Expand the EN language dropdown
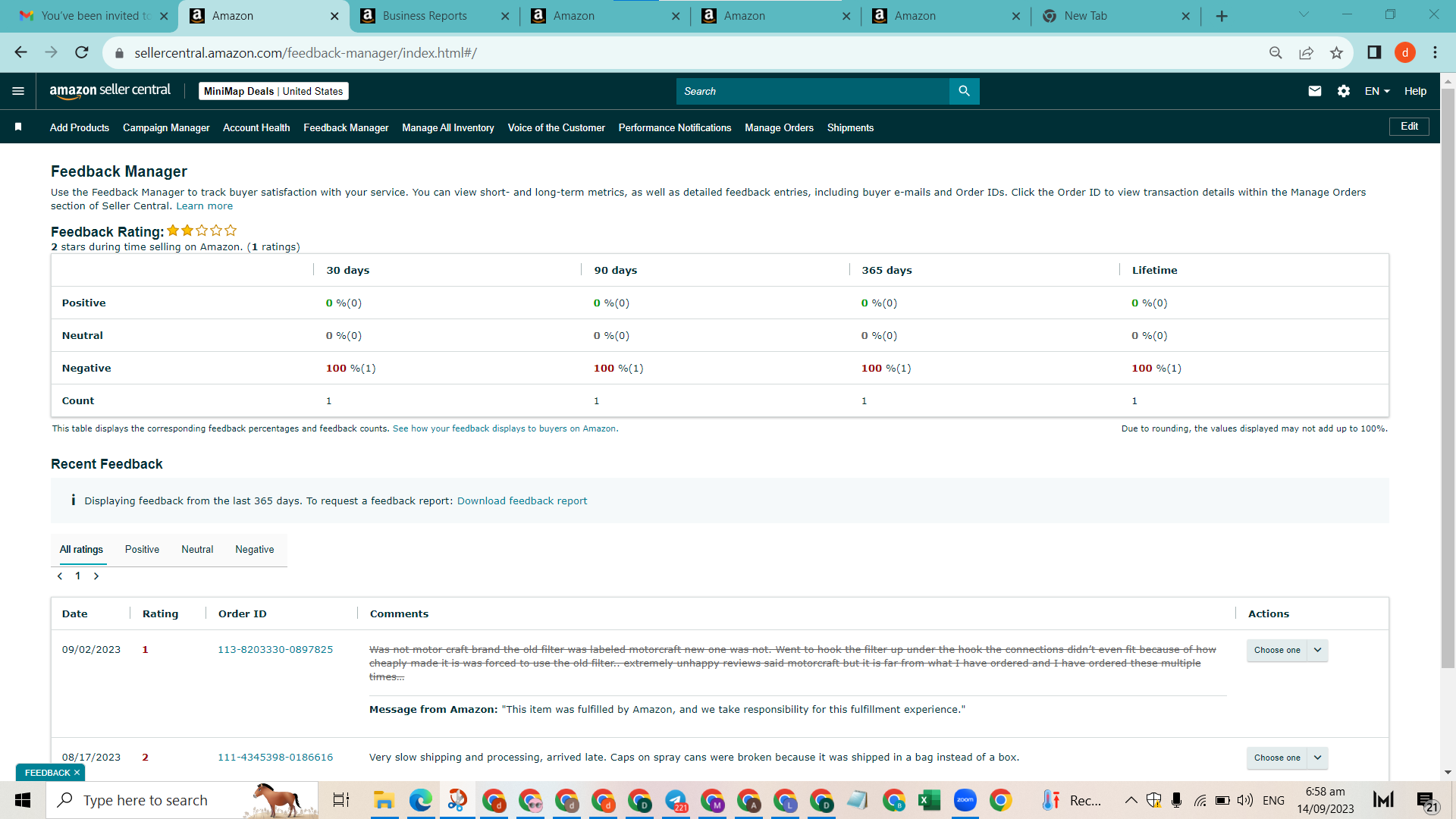The width and height of the screenshot is (1456, 819). click(1377, 91)
